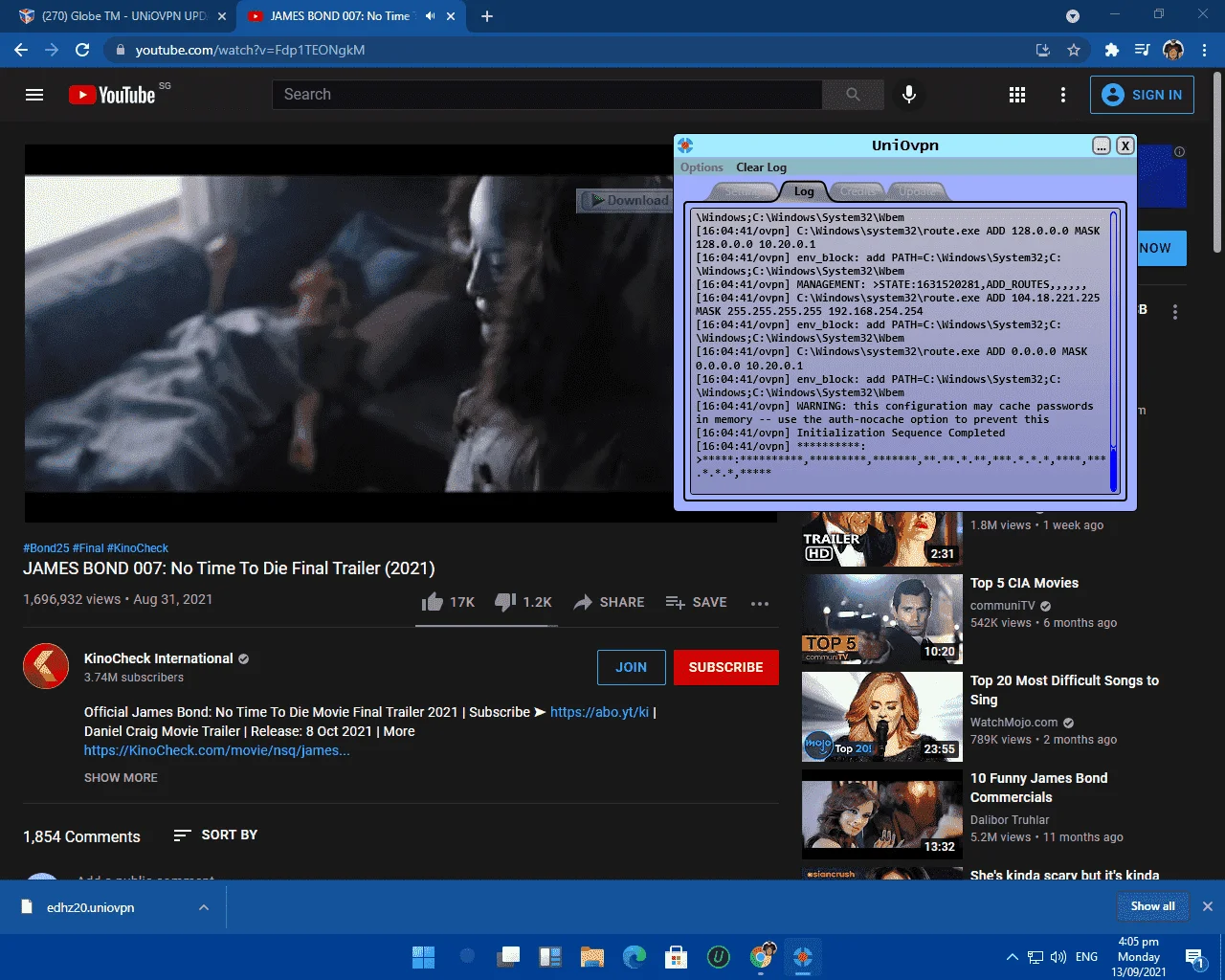Open the Chrome tab search dropdown
The height and width of the screenshot is (980, 1225).
tap(1073, 16)
